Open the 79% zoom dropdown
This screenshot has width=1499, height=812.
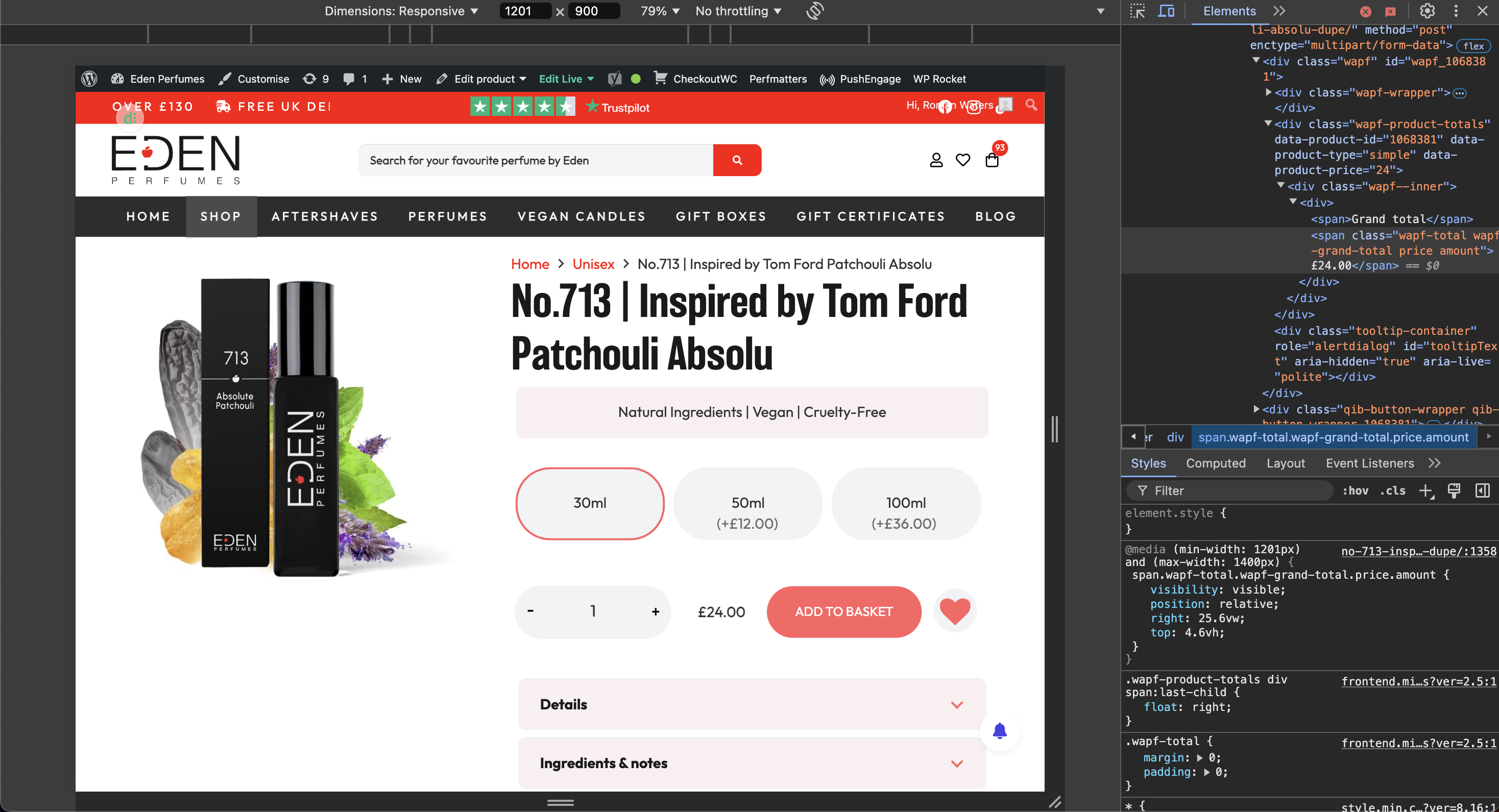[x=660, y=11]
